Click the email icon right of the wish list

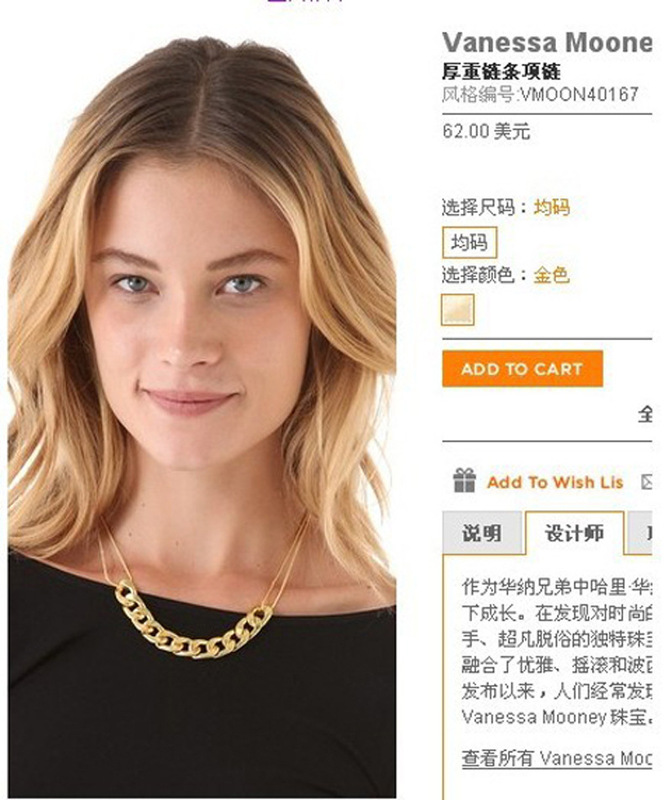coord(647,481)
